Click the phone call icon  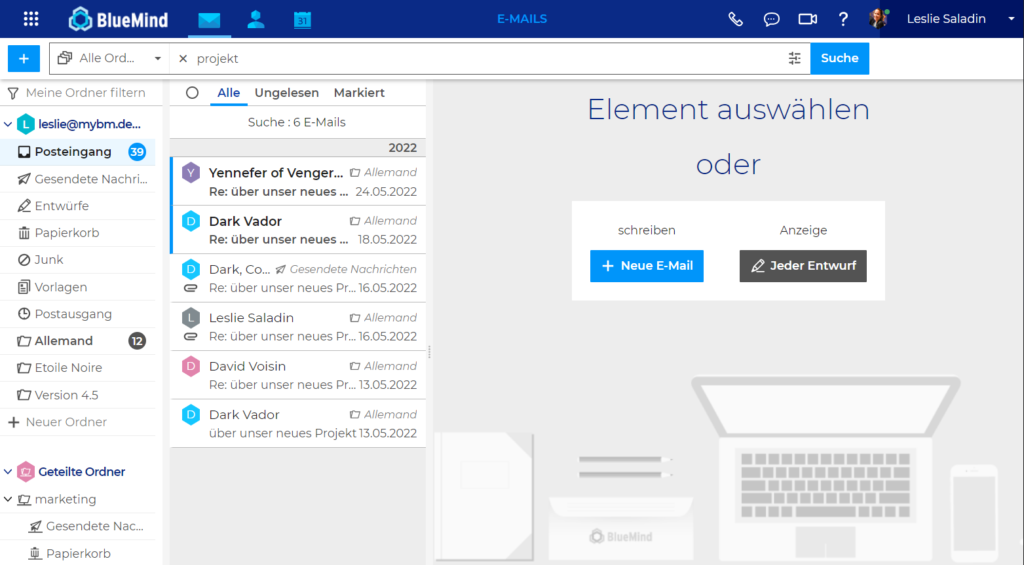pyautogui.click(x=736, y=19)
